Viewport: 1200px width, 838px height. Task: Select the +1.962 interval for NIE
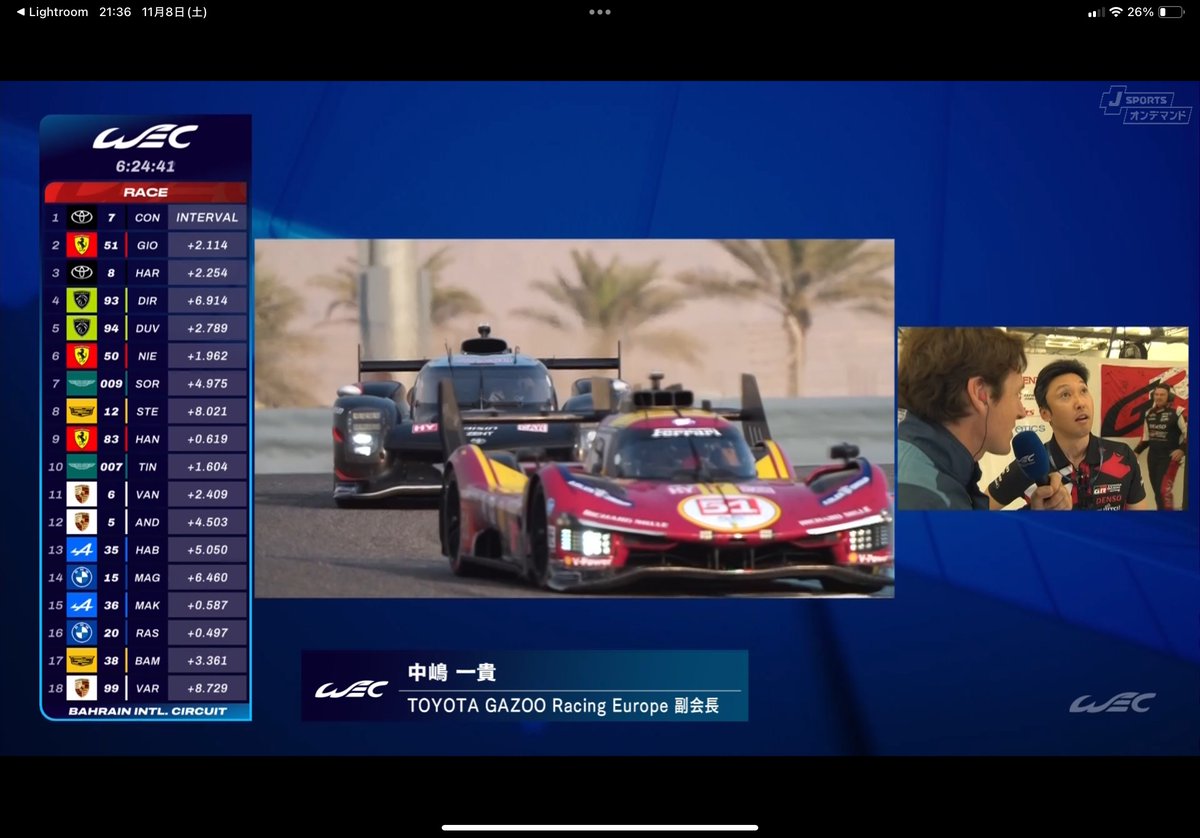(x=207, y=356)
